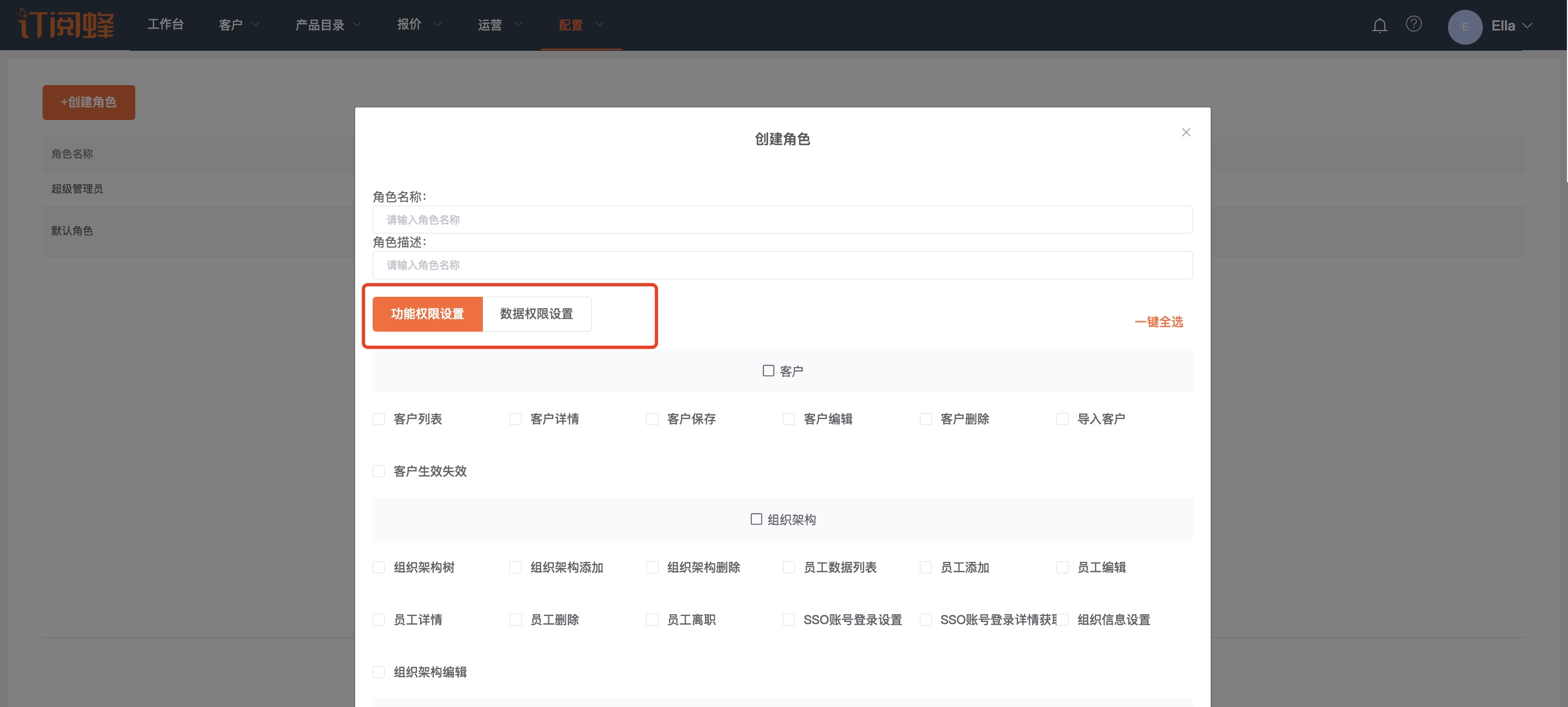Expand the Ella account dropdown arrow
This screenshot has width=1568, height=707.
pyautogui.click(x=1527, y=26)
